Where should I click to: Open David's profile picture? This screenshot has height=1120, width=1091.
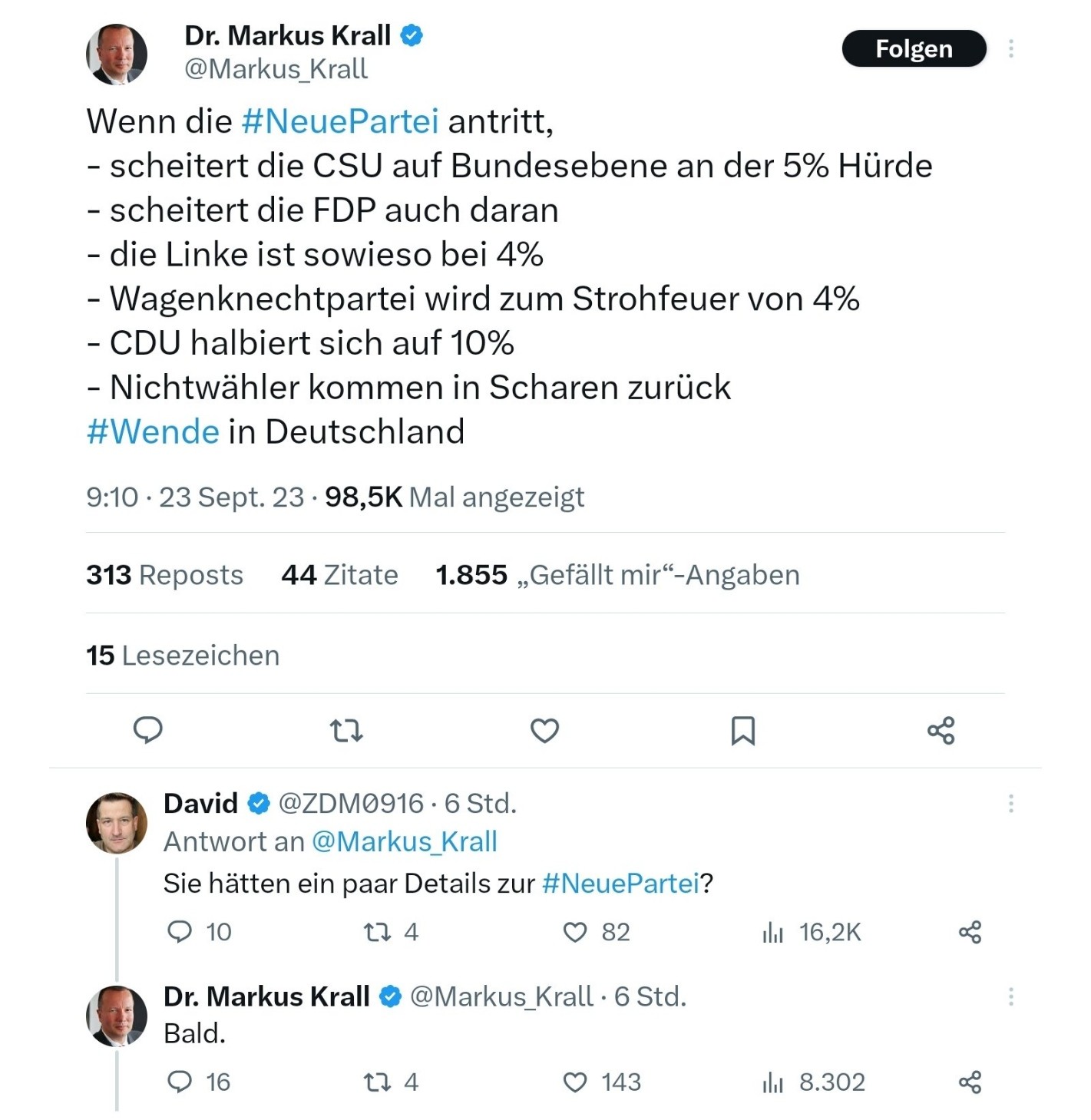pyautogui.click(x=117, y=823)
